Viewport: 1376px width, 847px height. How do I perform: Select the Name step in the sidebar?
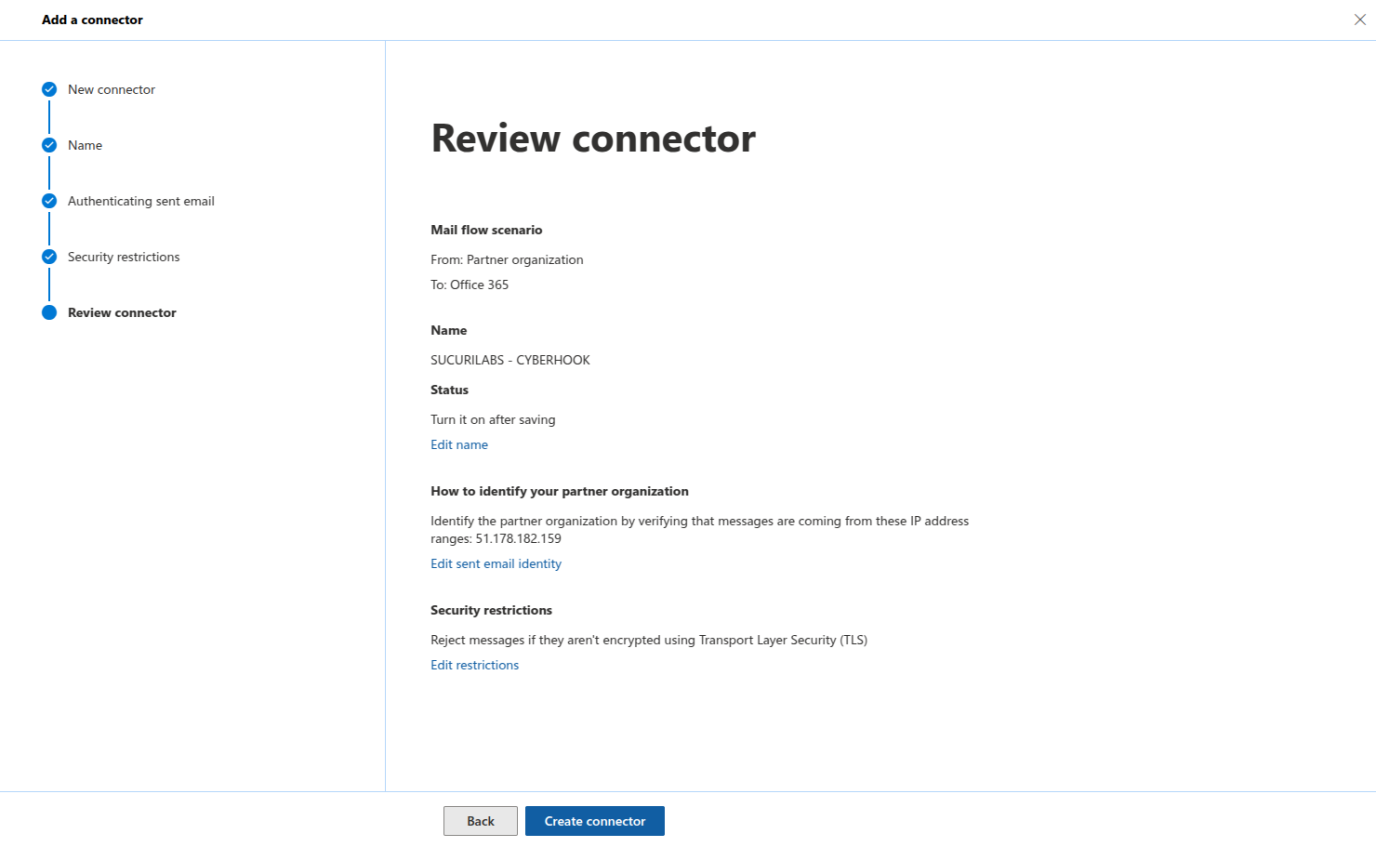(x=85, y=145)
